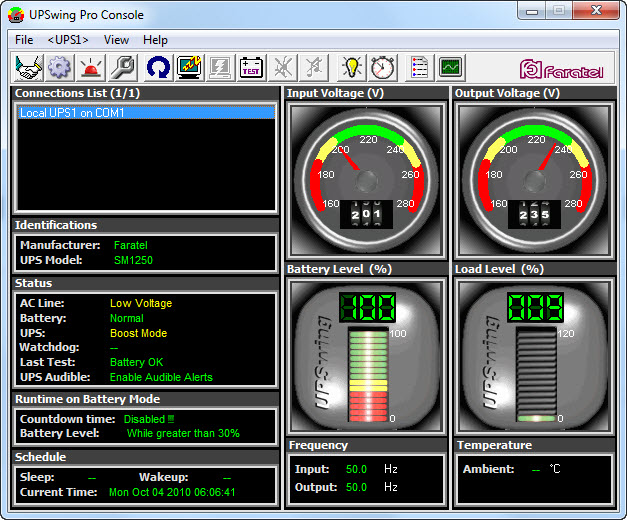Screen dimensions: 627x520
Task: Click the monitor with lightning shutdown icon
Action: (x=189, y=67)
